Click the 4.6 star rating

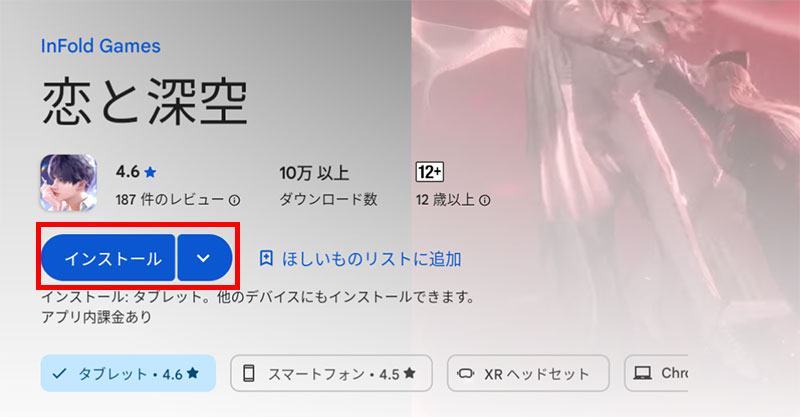[x=136, y=172]
